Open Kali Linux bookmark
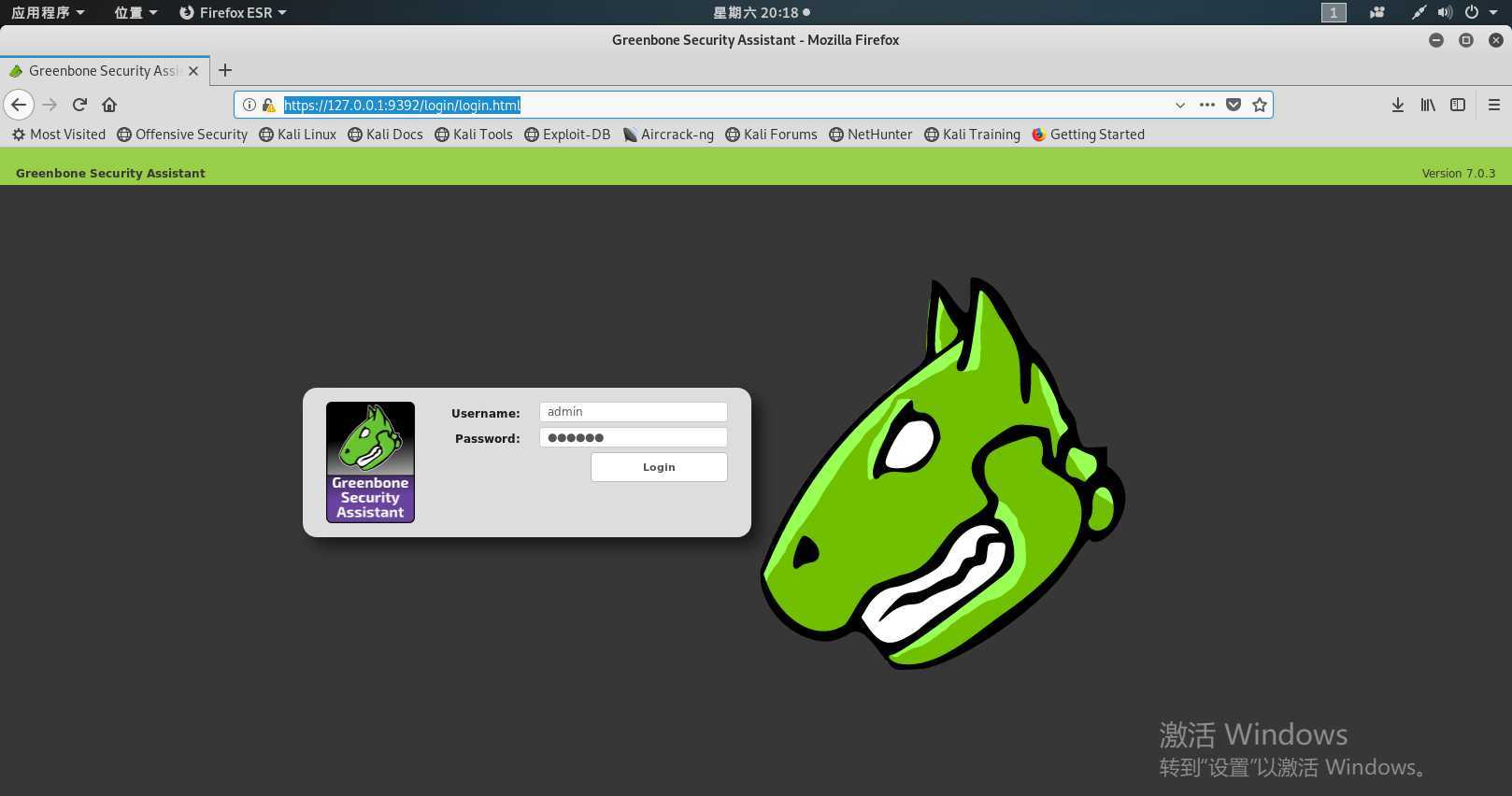This screenshot has width=1512, height=796. tap(297, 135)
